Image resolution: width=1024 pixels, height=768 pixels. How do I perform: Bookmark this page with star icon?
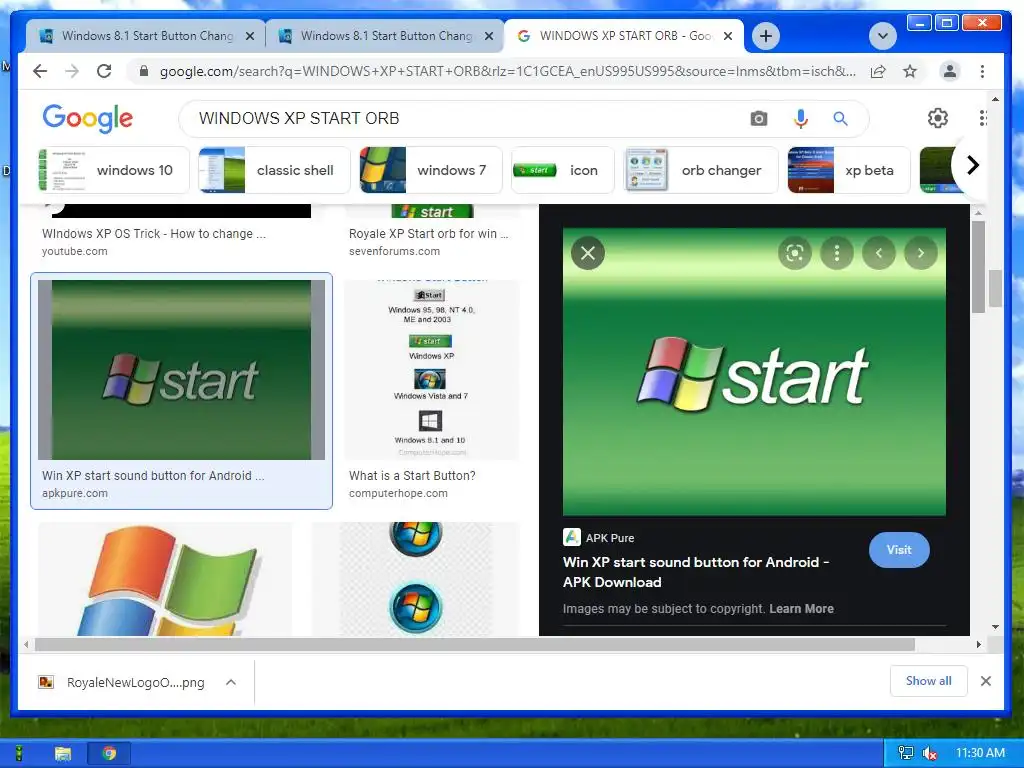click(x=910, y=71)
